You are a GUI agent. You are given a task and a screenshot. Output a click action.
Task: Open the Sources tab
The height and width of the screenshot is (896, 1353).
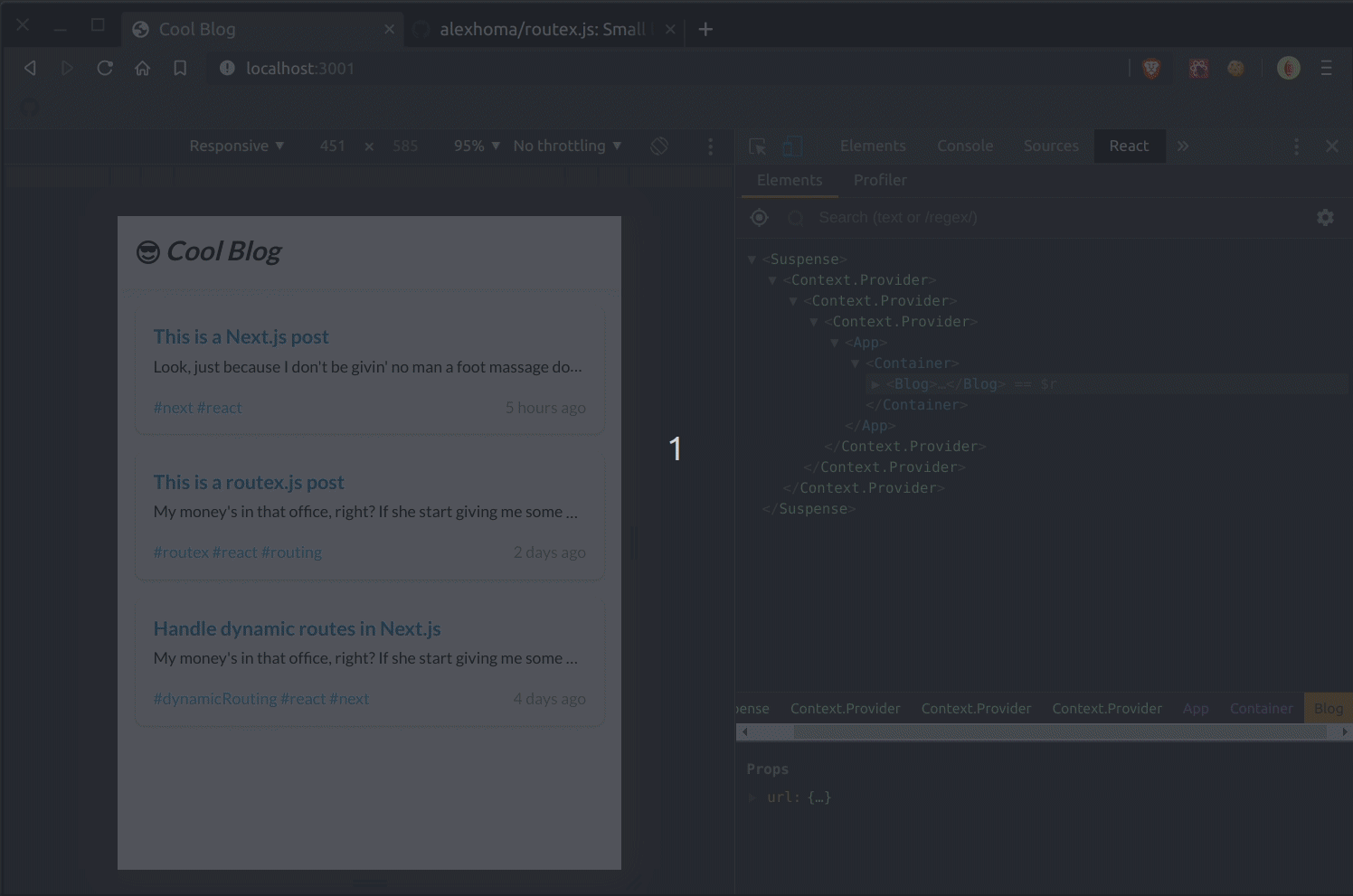1051,146
